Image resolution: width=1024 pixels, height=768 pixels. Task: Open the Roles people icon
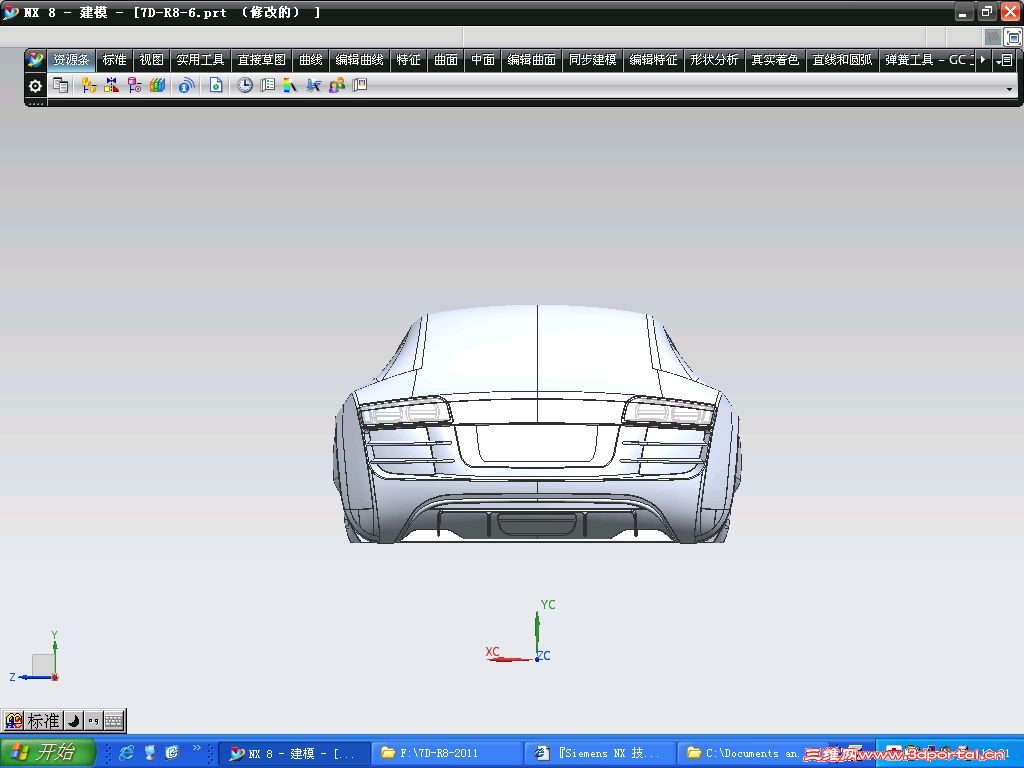[337, 85]
